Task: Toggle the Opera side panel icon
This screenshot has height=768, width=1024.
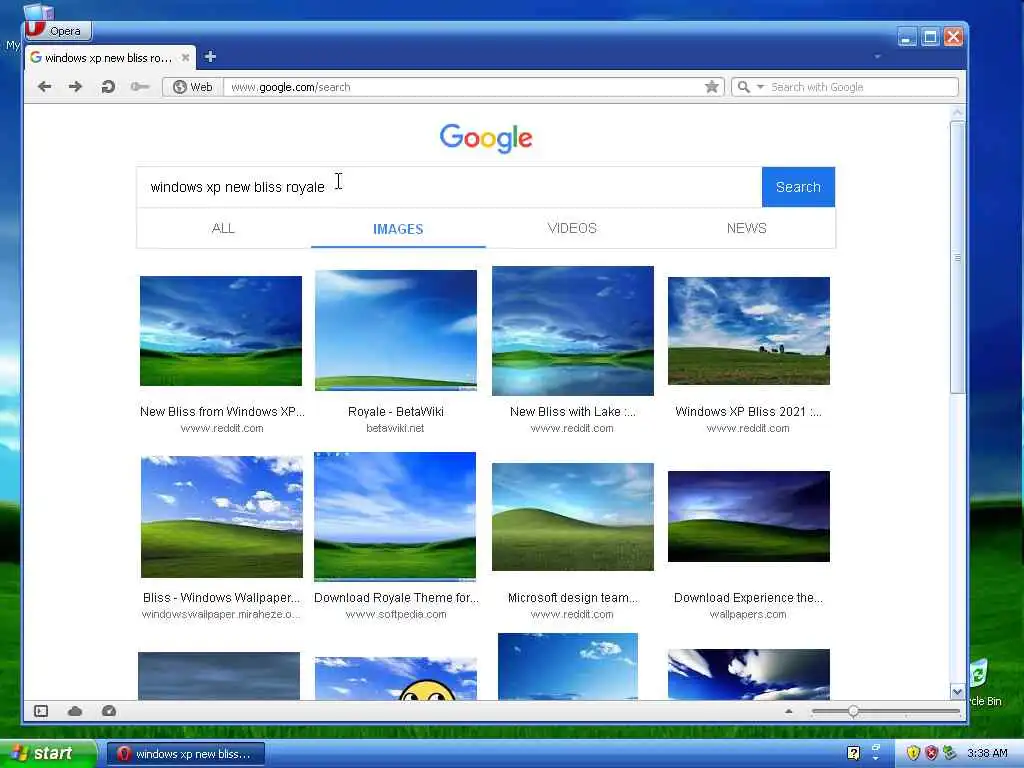Action: (41, 711)
